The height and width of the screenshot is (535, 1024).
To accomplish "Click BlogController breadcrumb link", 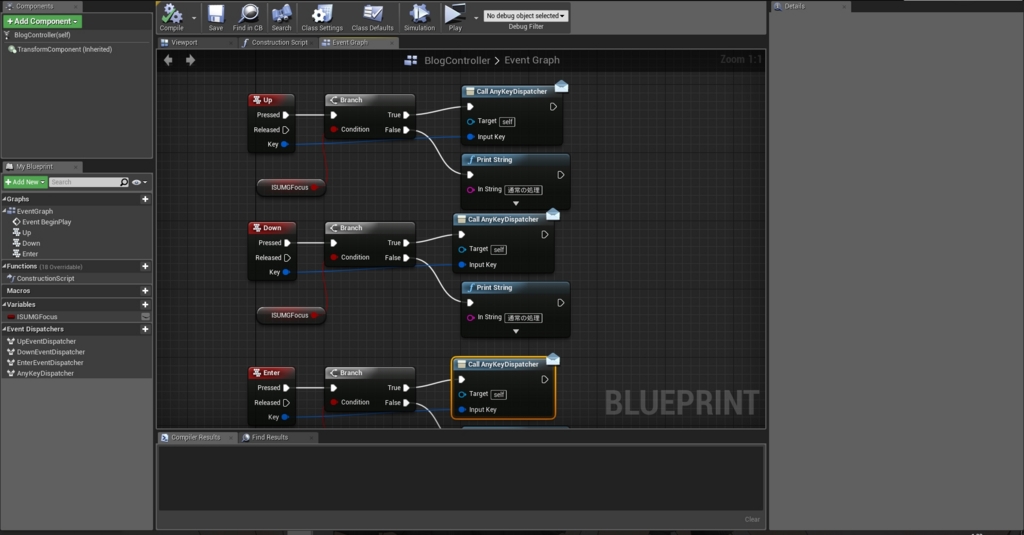I will [456, 60].
